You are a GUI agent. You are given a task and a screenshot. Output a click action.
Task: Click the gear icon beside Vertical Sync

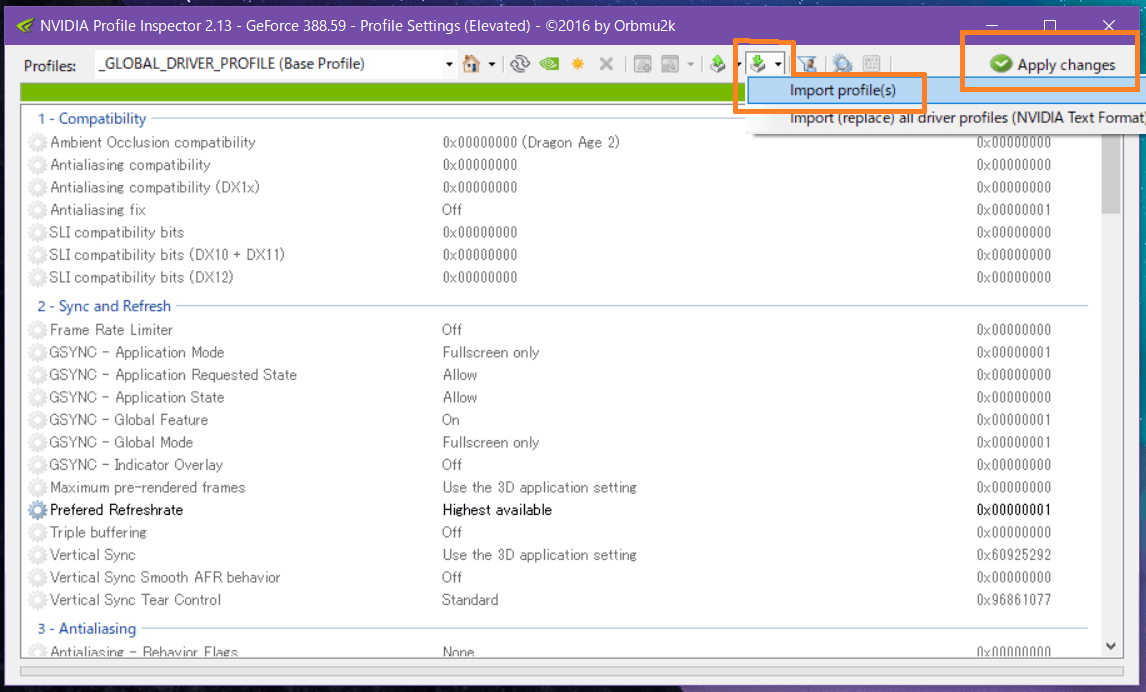pos(37,555)
